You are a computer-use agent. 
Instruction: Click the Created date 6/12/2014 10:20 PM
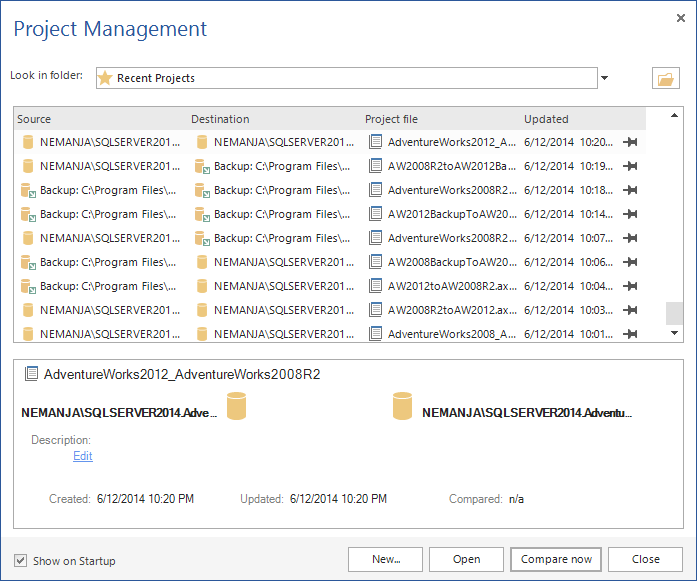tap(145, 499)
